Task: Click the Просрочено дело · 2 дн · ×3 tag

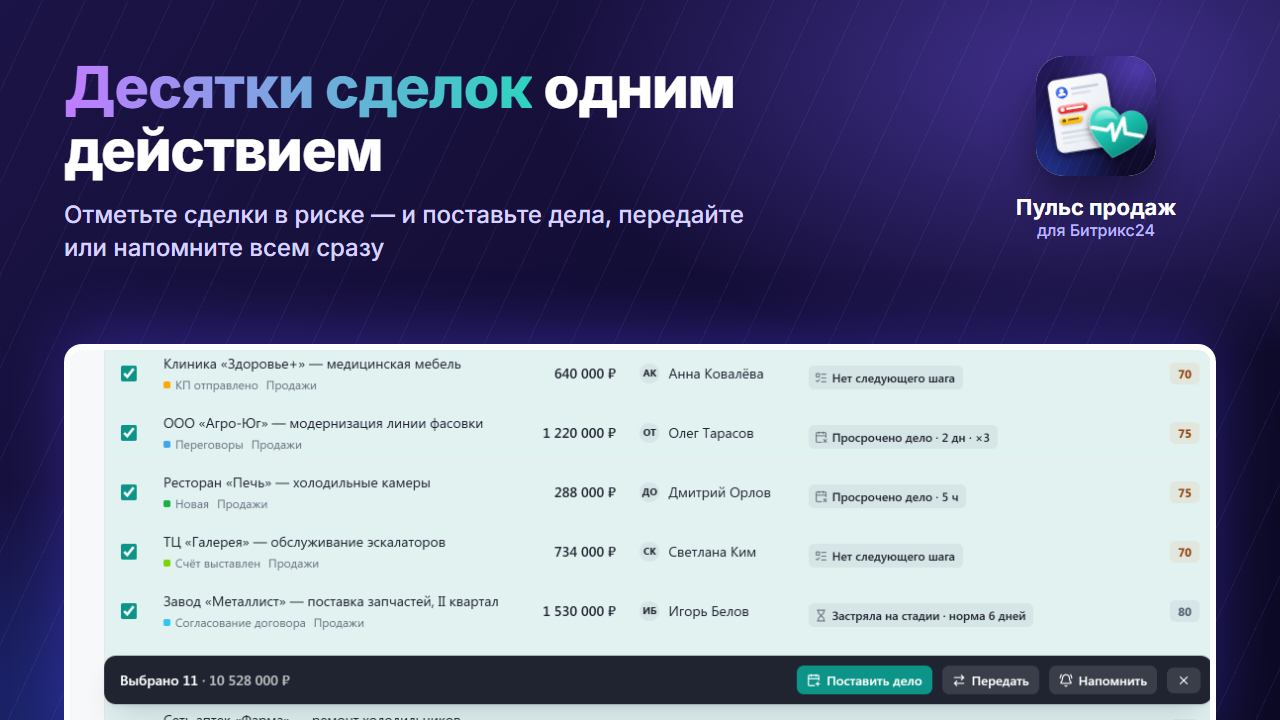Action: 903,437
